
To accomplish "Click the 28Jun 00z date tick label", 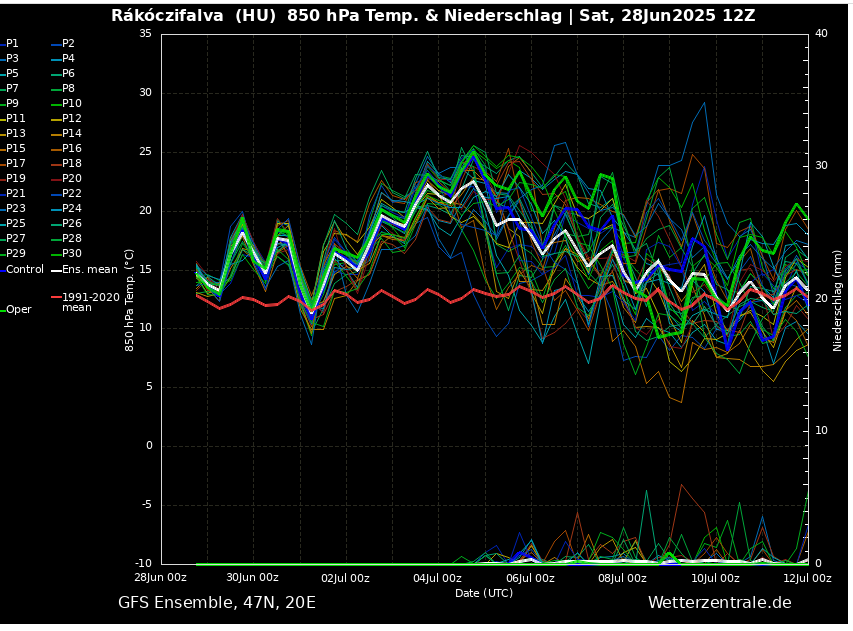I will click(160, 578).
